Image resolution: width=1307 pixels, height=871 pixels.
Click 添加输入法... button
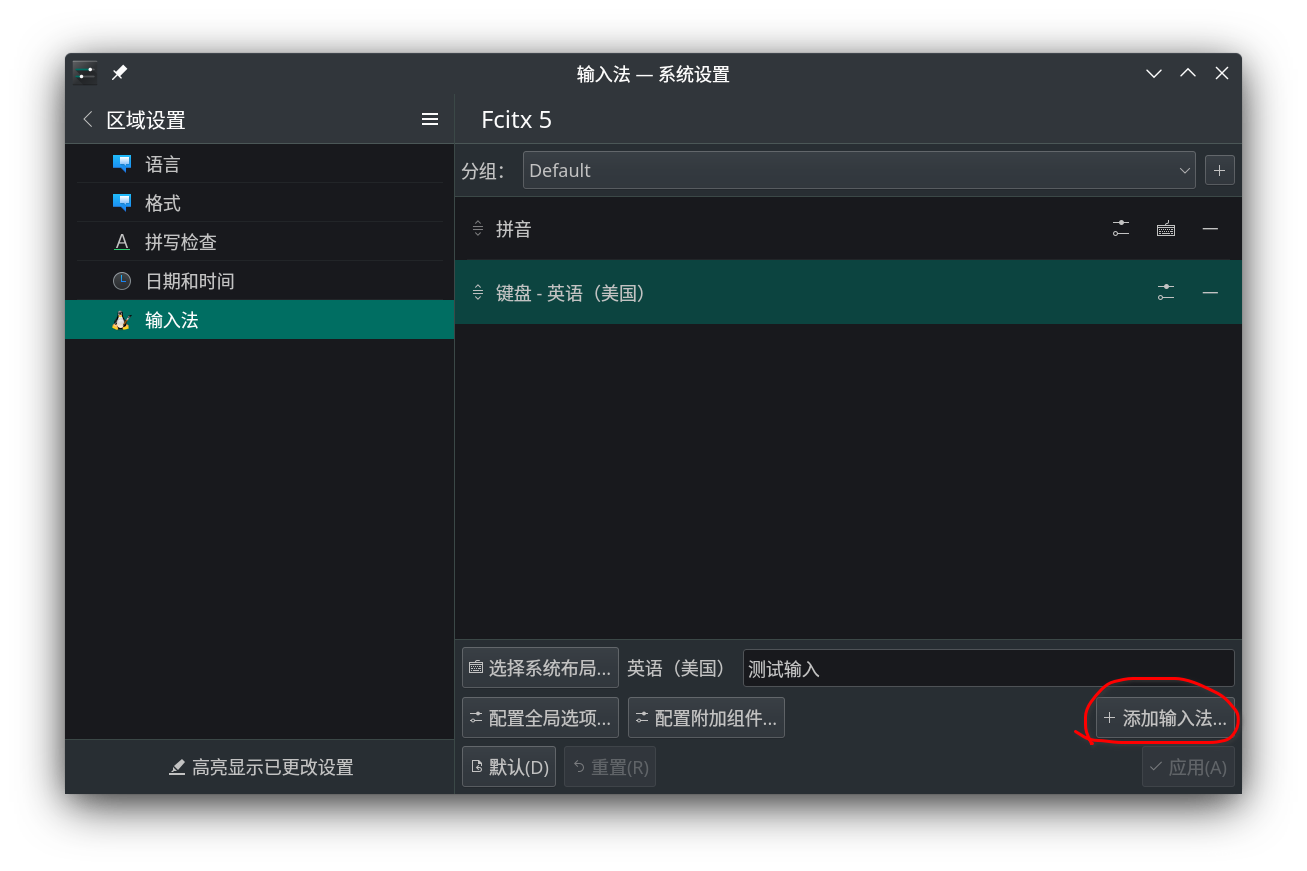pos(1165,718)
